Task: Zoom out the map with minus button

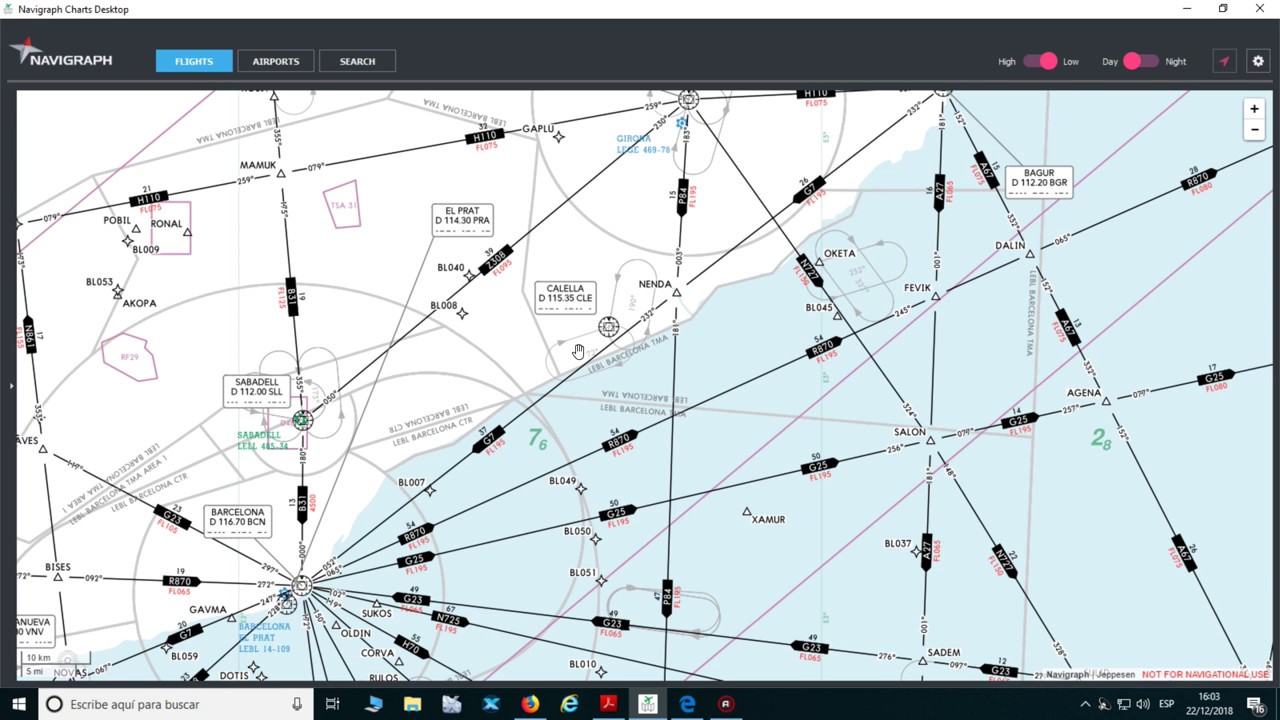Action: point(1254,130)
